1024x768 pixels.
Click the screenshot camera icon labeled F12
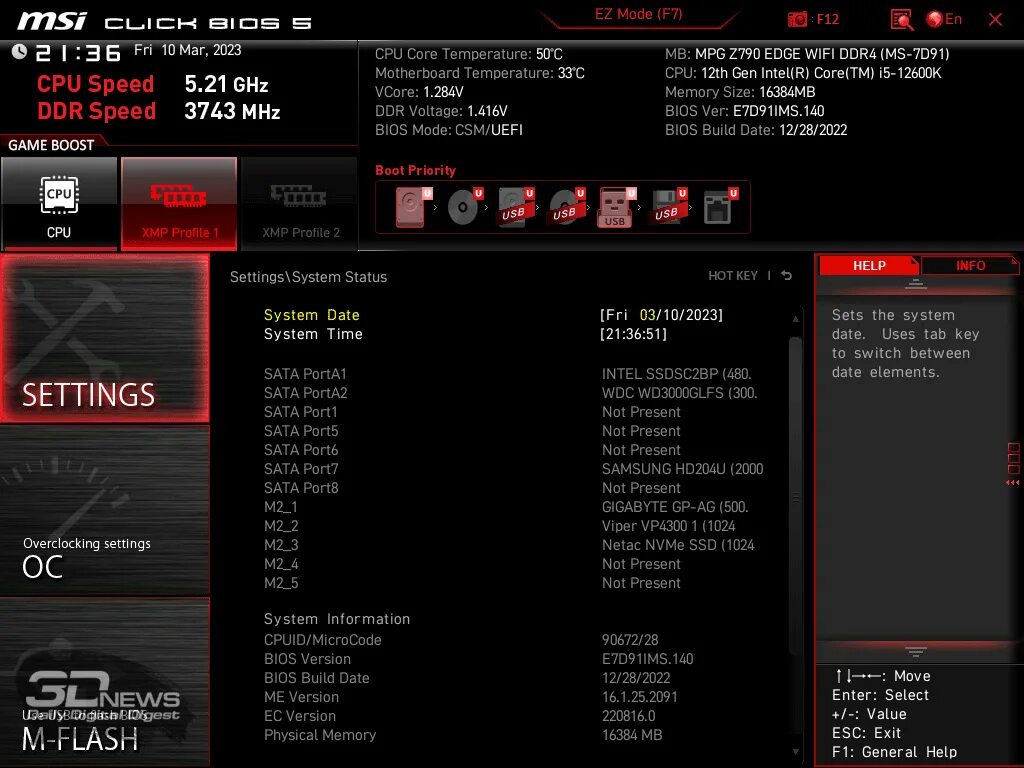click(799, 18)
